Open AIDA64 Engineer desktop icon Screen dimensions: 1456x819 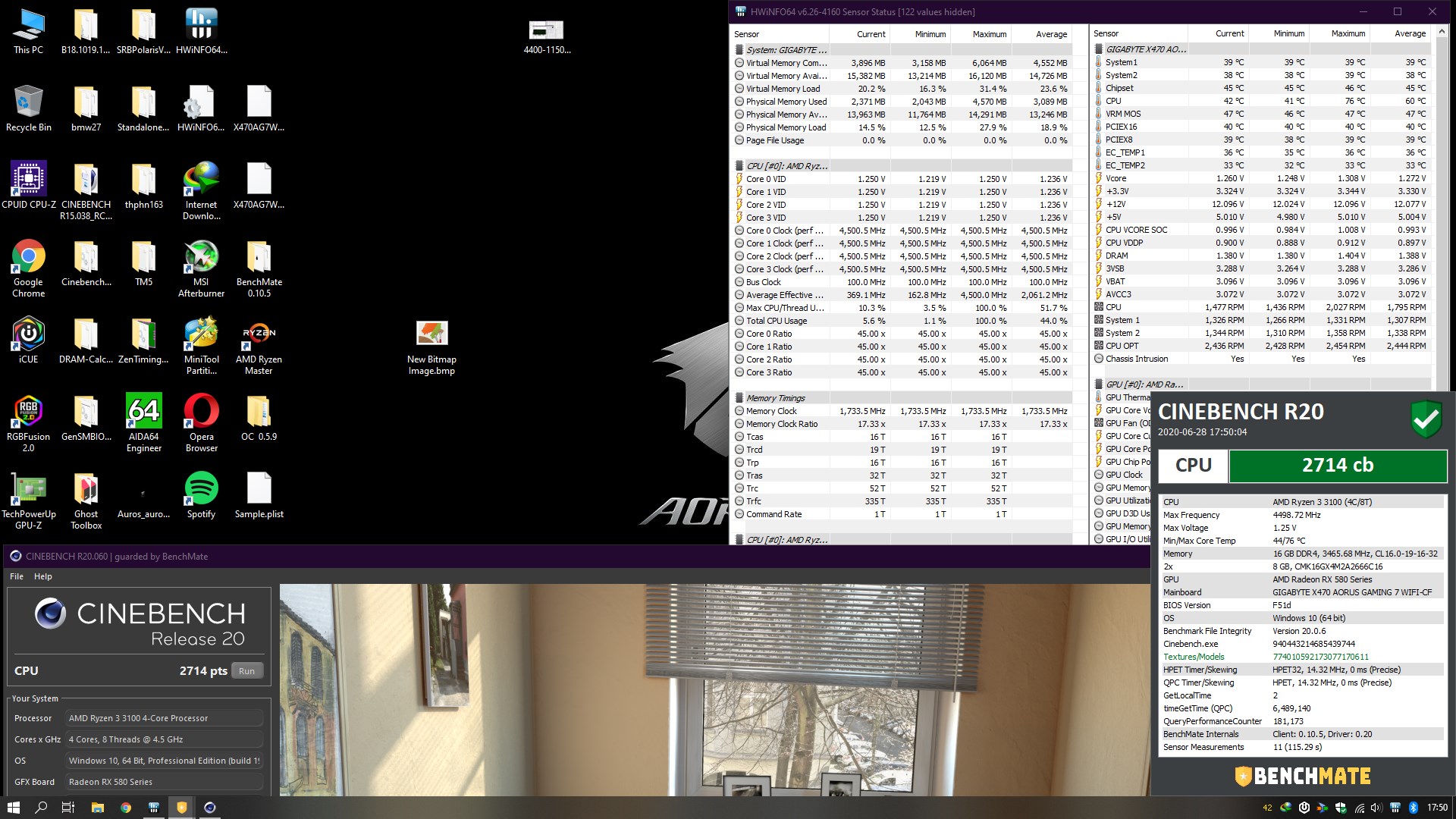[x=143, y=424]
